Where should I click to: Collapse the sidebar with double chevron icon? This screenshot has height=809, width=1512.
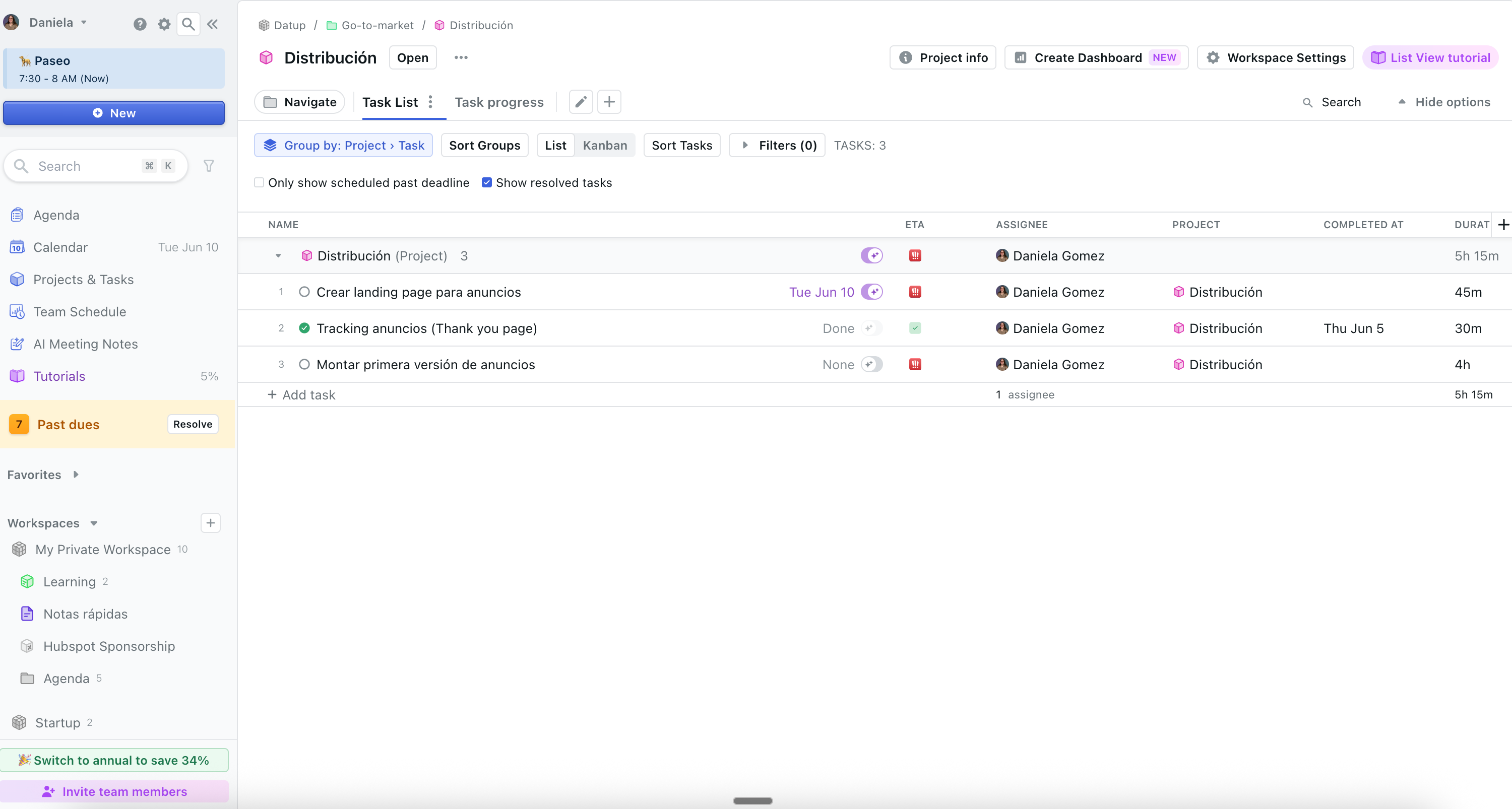[213, 24]
